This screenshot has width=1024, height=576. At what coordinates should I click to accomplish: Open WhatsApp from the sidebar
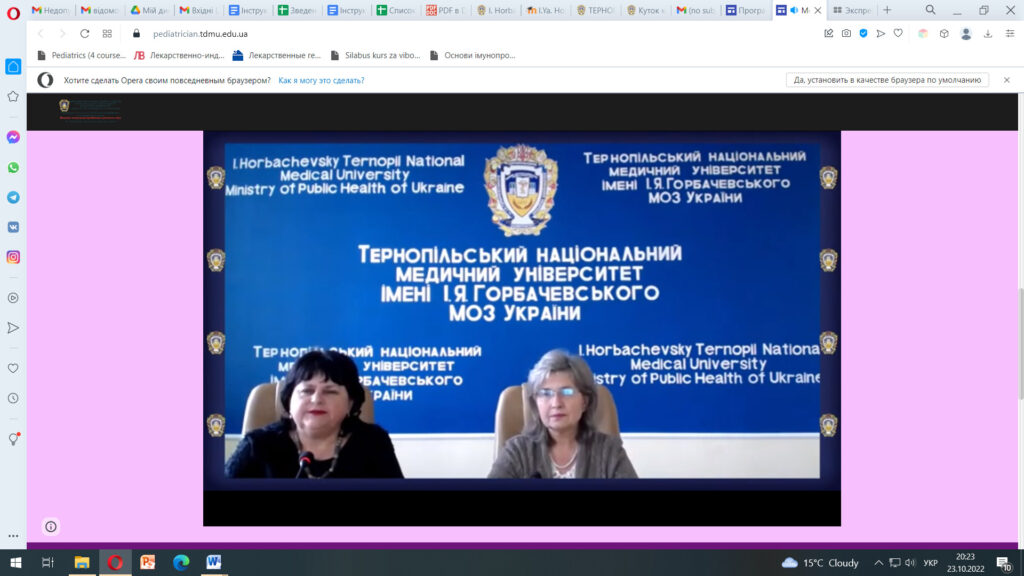coord(13,167)
